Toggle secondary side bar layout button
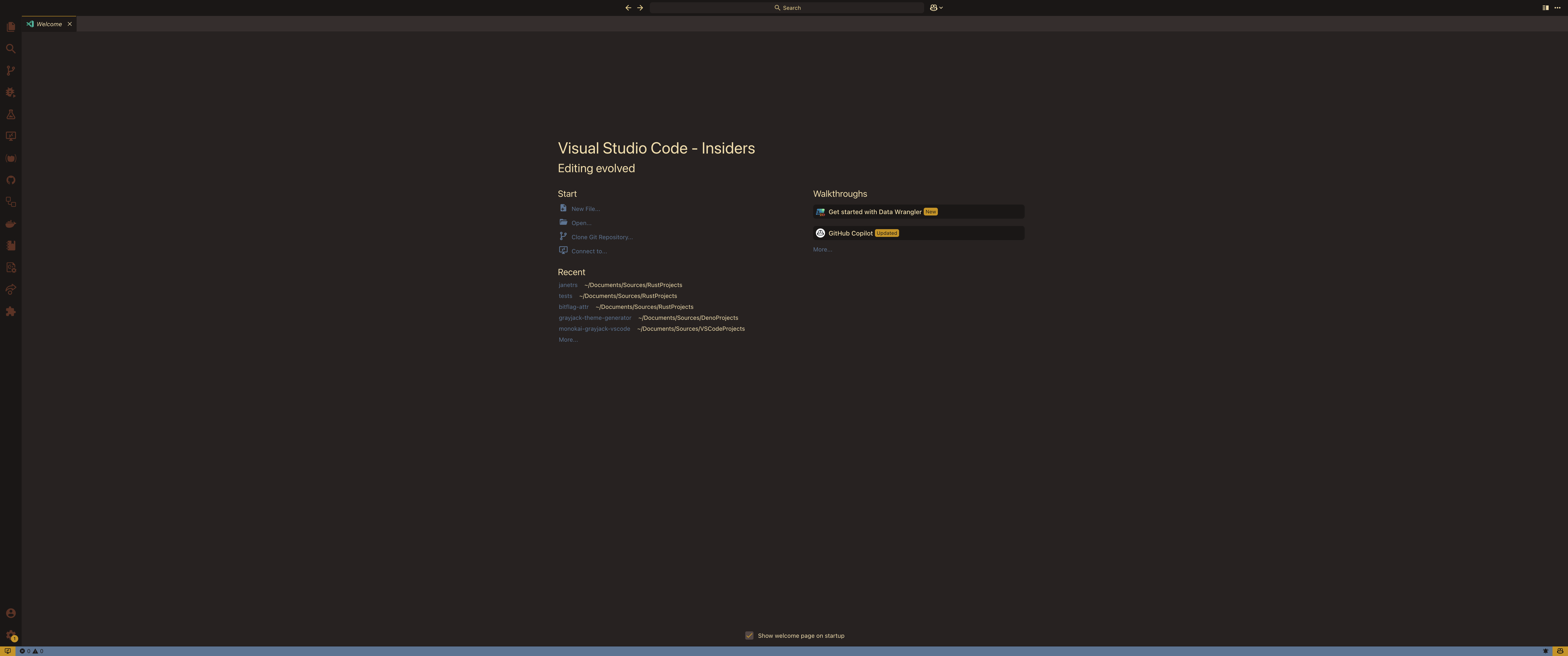The width and height of the screenshot is (1568, 656). pos(1545,8)
